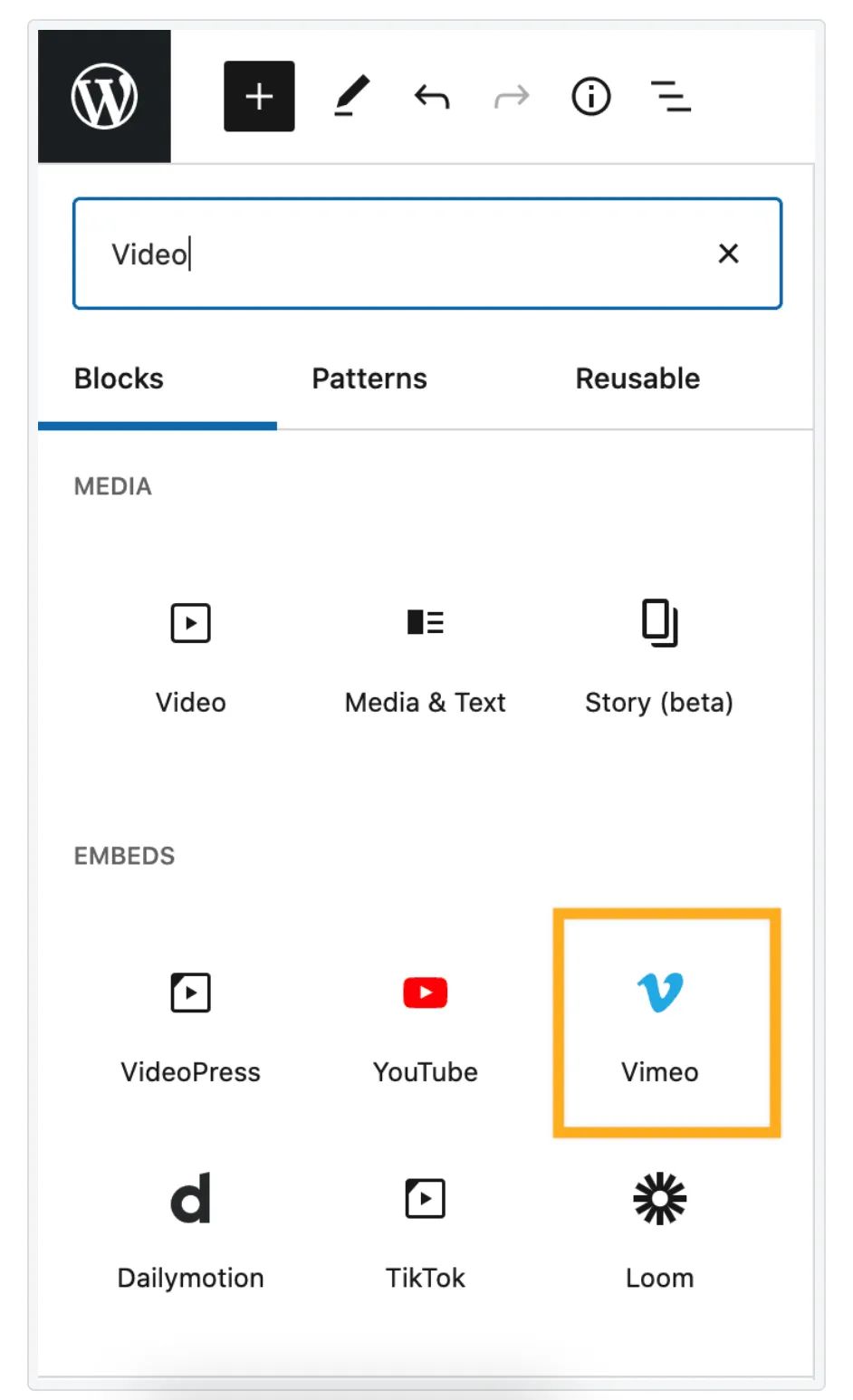This screenshot has height=1400, width=853.
Task: Undo the last change
Action: [x=432, y=96]
